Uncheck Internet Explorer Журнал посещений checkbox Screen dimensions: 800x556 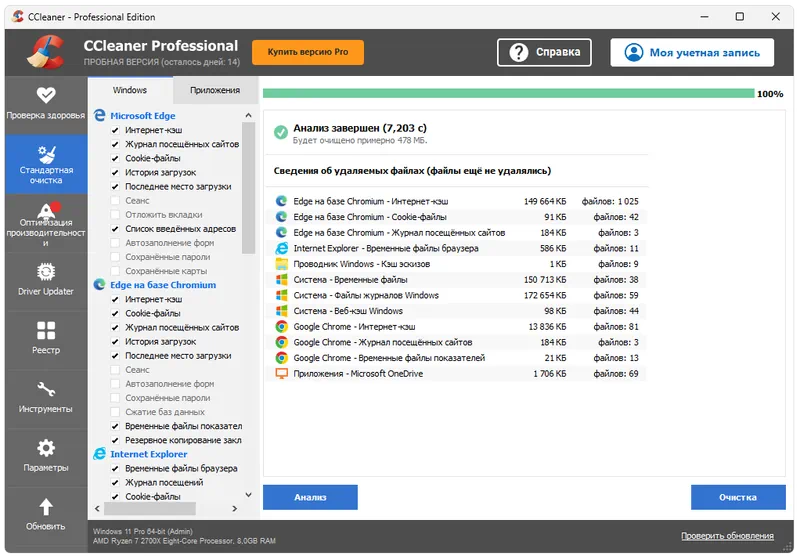click(x=115, y=483)
